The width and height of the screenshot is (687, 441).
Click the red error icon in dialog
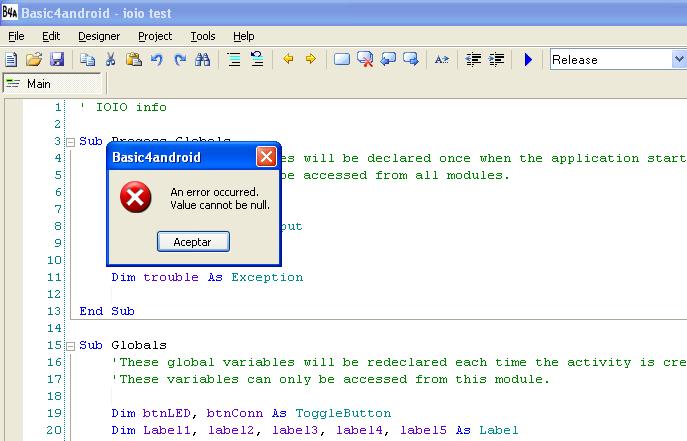point(136,197)
